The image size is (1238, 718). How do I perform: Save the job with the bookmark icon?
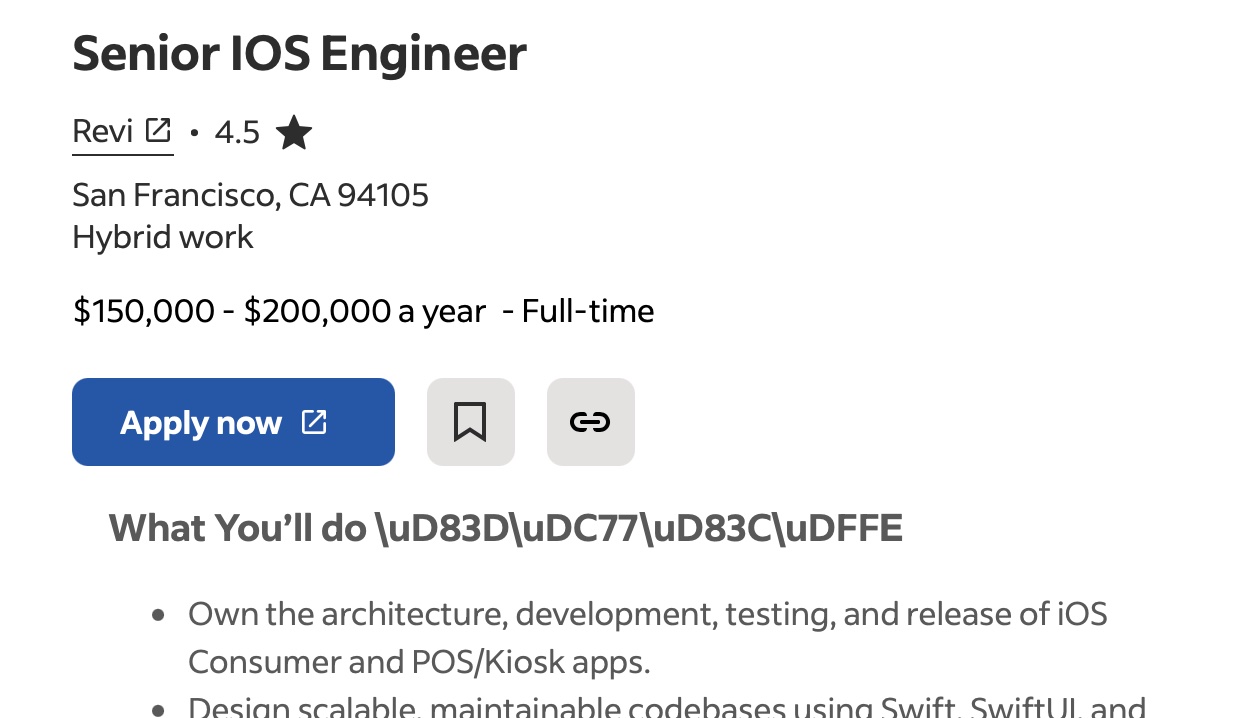point(470,422)
